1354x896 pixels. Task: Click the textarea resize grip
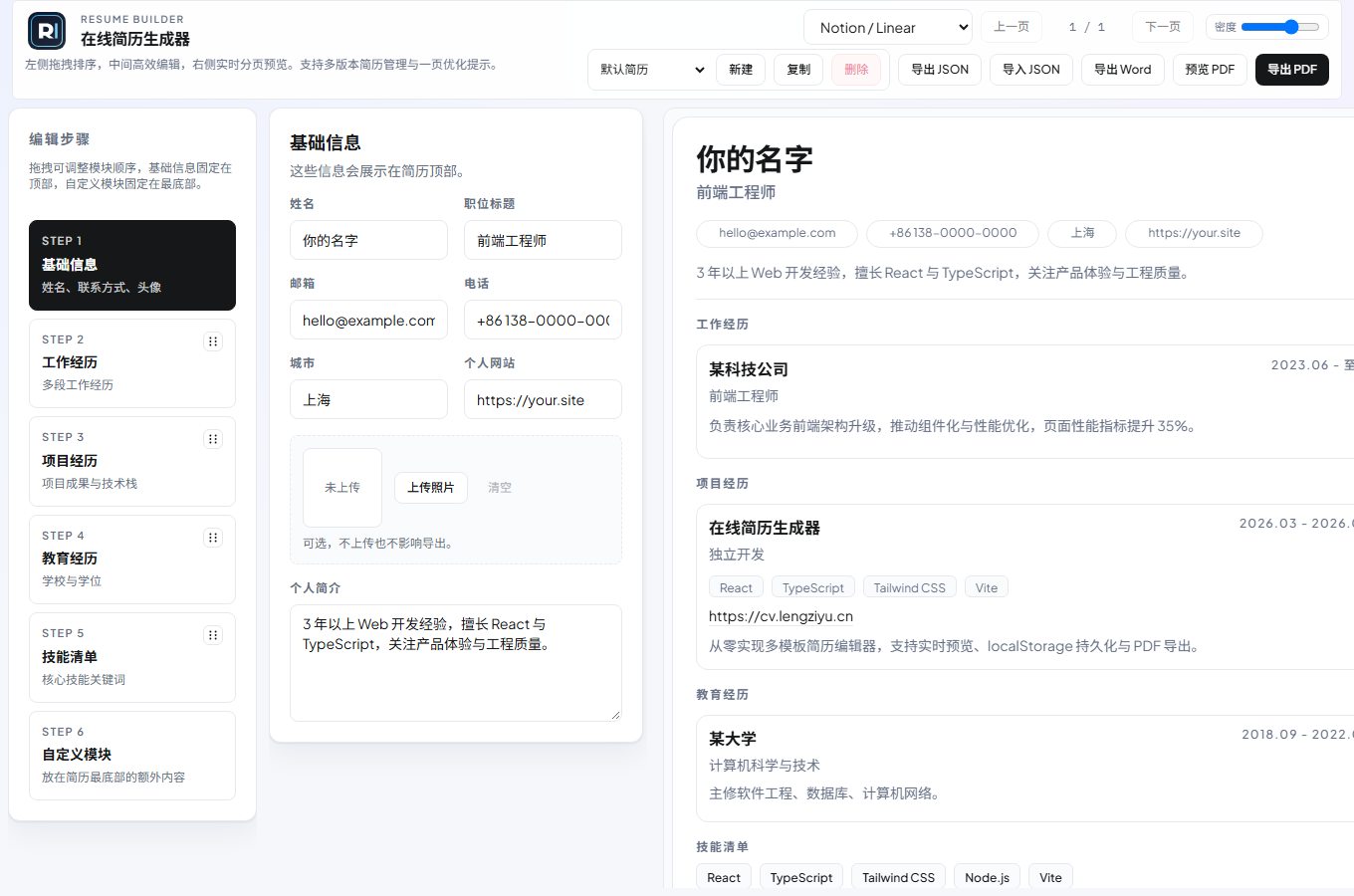(615, 714)
